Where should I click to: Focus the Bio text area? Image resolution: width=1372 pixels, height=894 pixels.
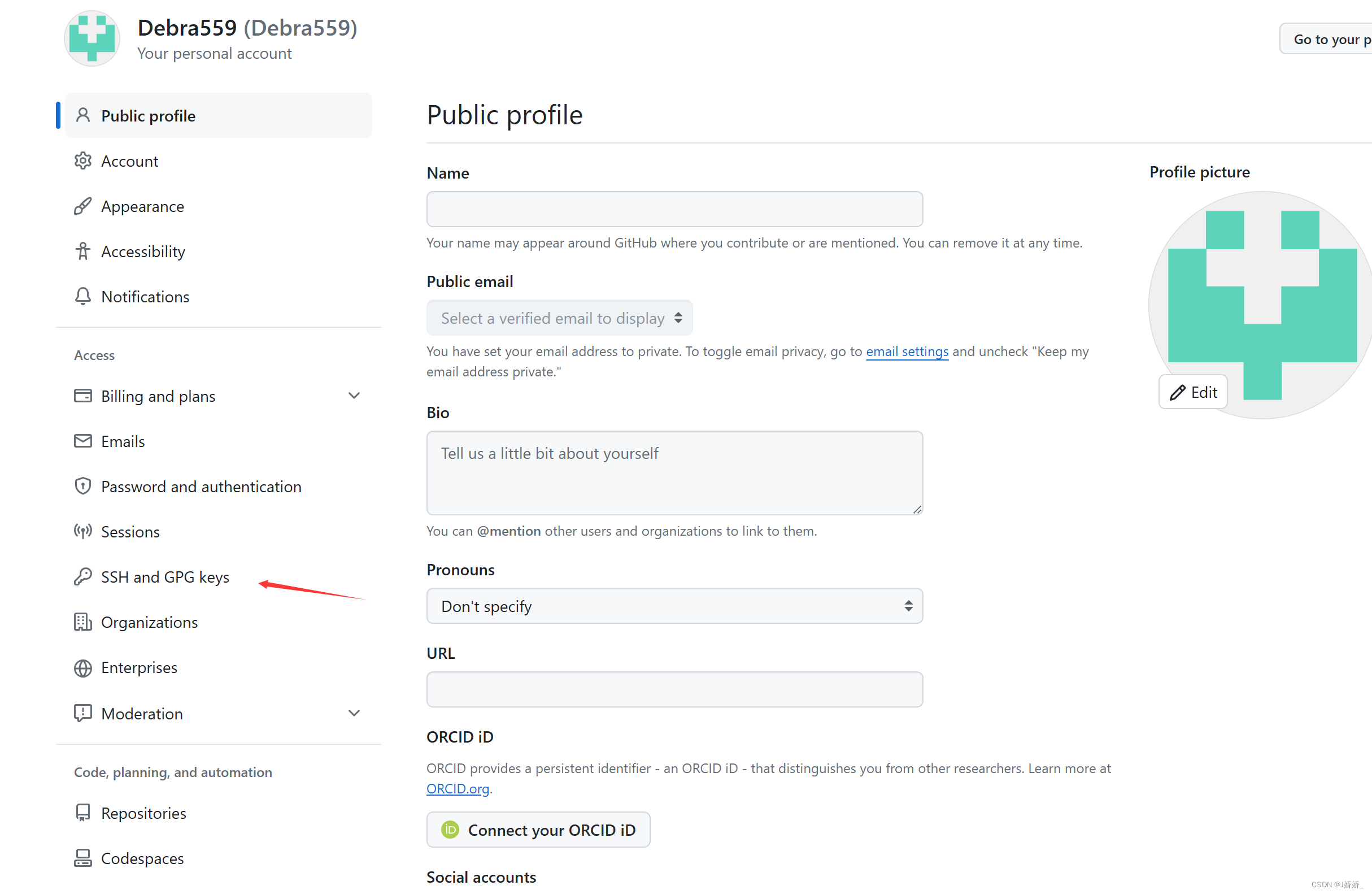pyautogui.click(x=674, y=473)
